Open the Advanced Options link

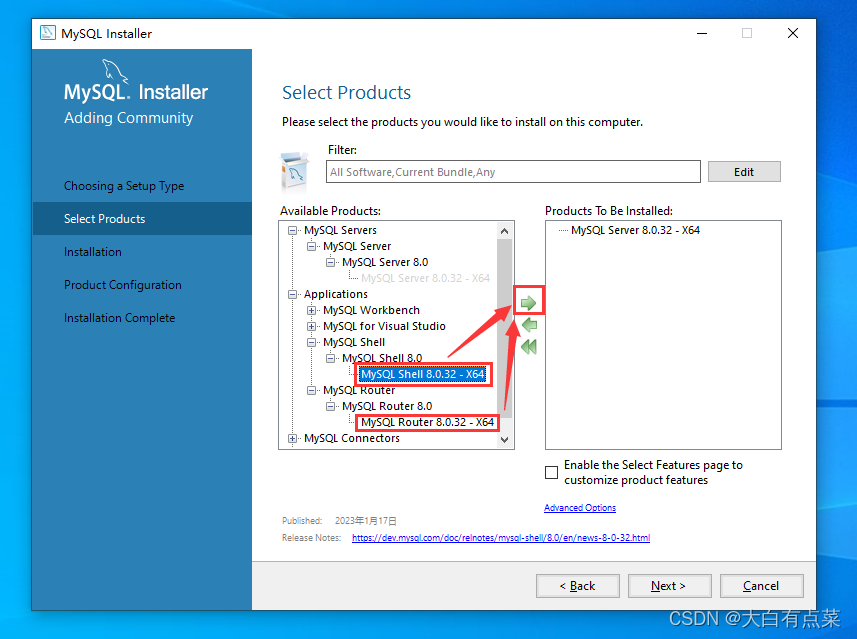click(580, 508)
